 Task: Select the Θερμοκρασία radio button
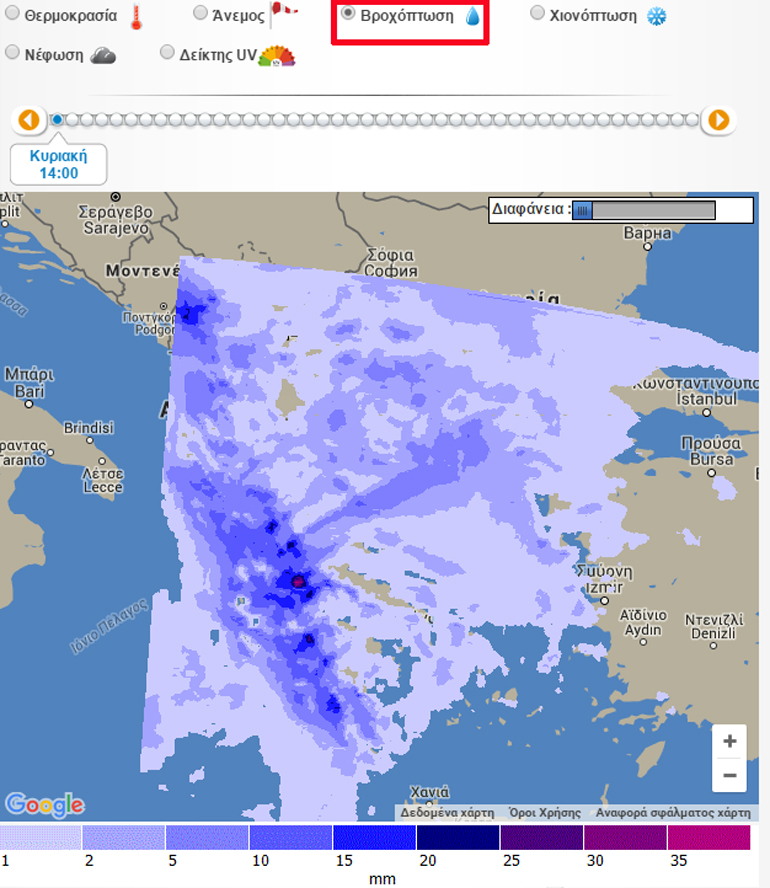pos(13,14)
